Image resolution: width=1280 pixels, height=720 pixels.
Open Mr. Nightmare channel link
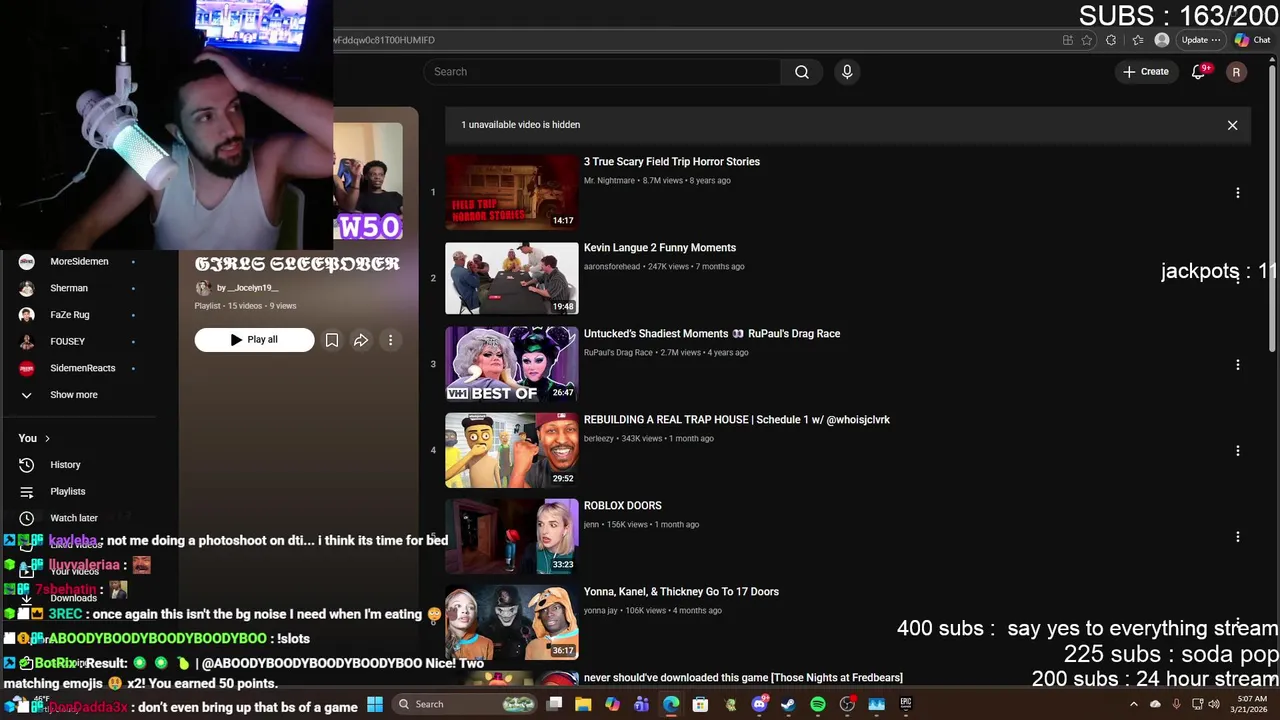coord(609,181)
